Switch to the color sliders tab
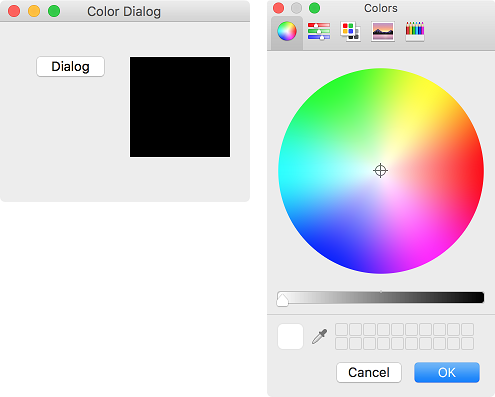Image resolution: width=495 pixels, height=397 pixels. pyautogui.click(x=319, y=31)
